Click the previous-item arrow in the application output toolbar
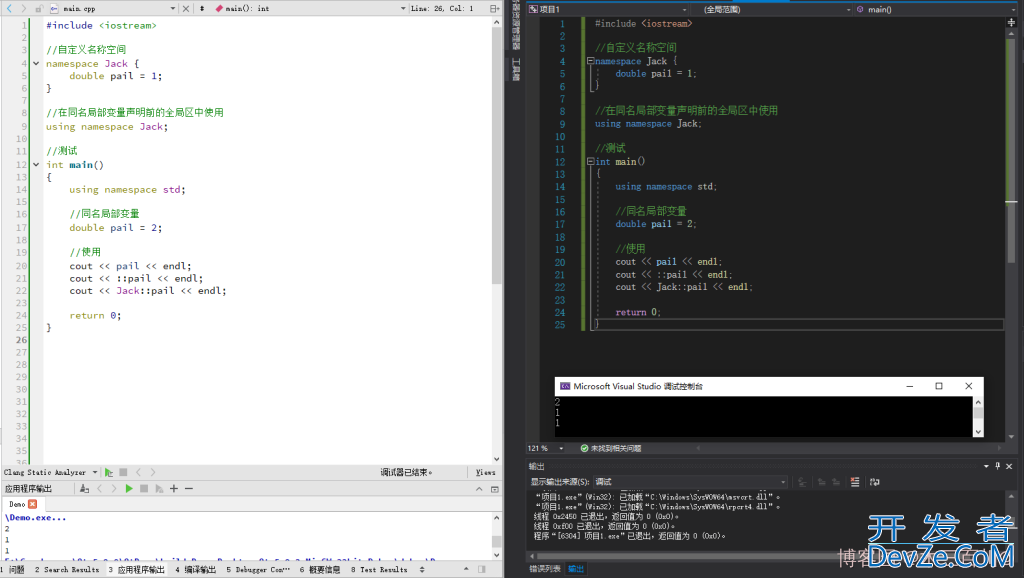This screenshot has width=1024, height=578. (x=99, y=489)
